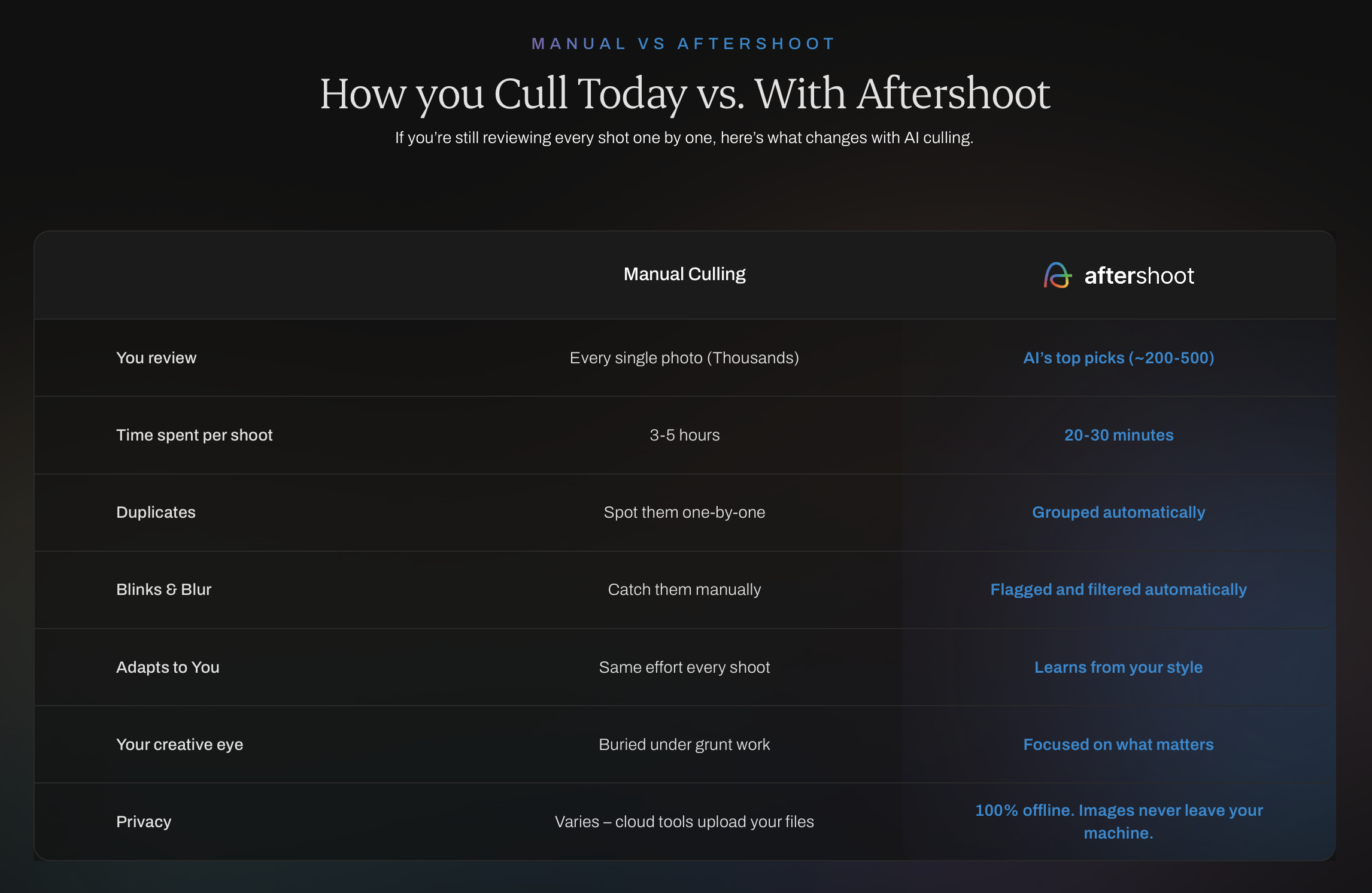The image size is (1372, 893).
Task: Select the 'Blinks & Blur' row label
Action: pyautogui.click(x=163, y=590)
